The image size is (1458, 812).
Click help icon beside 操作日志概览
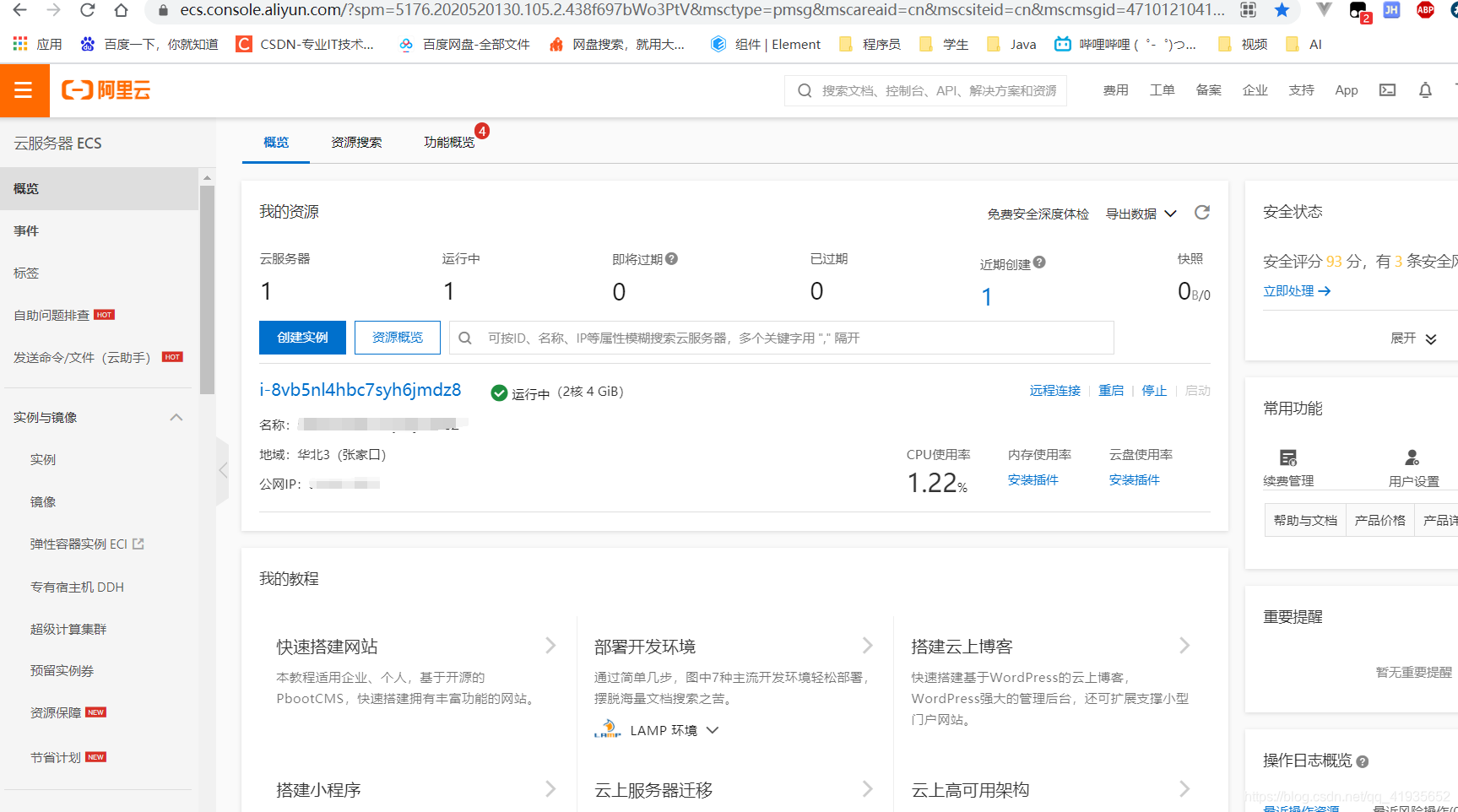tap(1362, 761)
